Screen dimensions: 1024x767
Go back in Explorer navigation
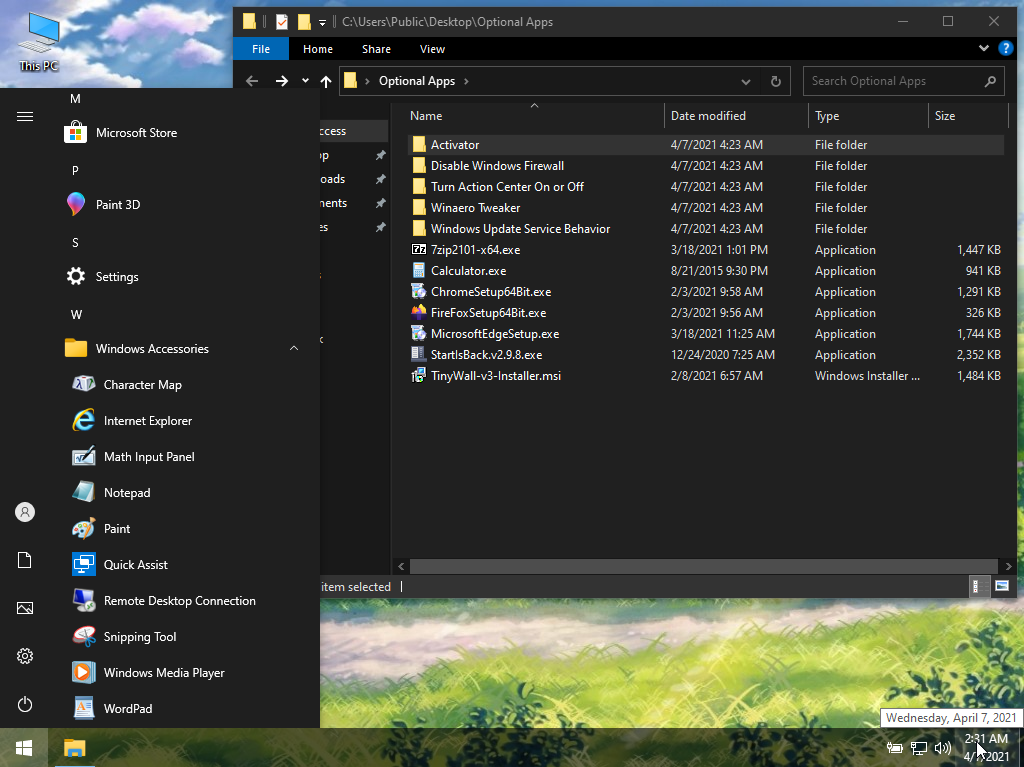click(252, 81)
